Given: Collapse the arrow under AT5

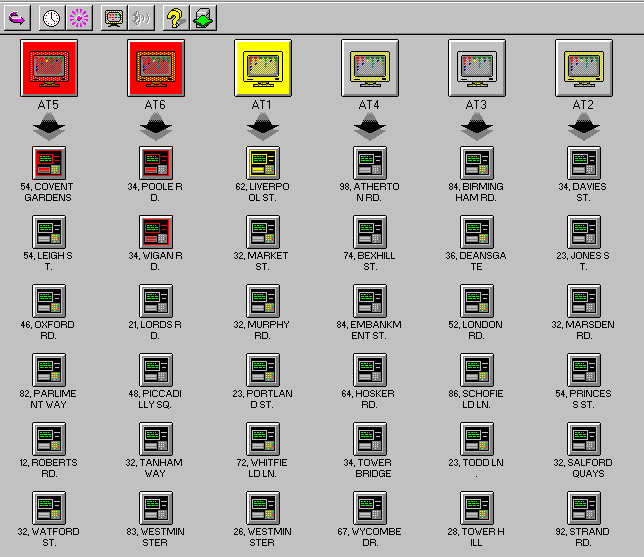Looking at the screenshot, I should (x=49, y=127).
